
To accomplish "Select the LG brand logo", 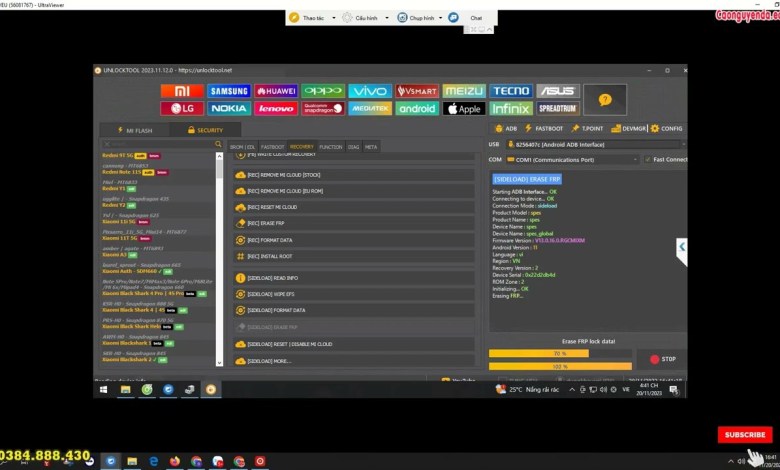I will tap(182, 108).
